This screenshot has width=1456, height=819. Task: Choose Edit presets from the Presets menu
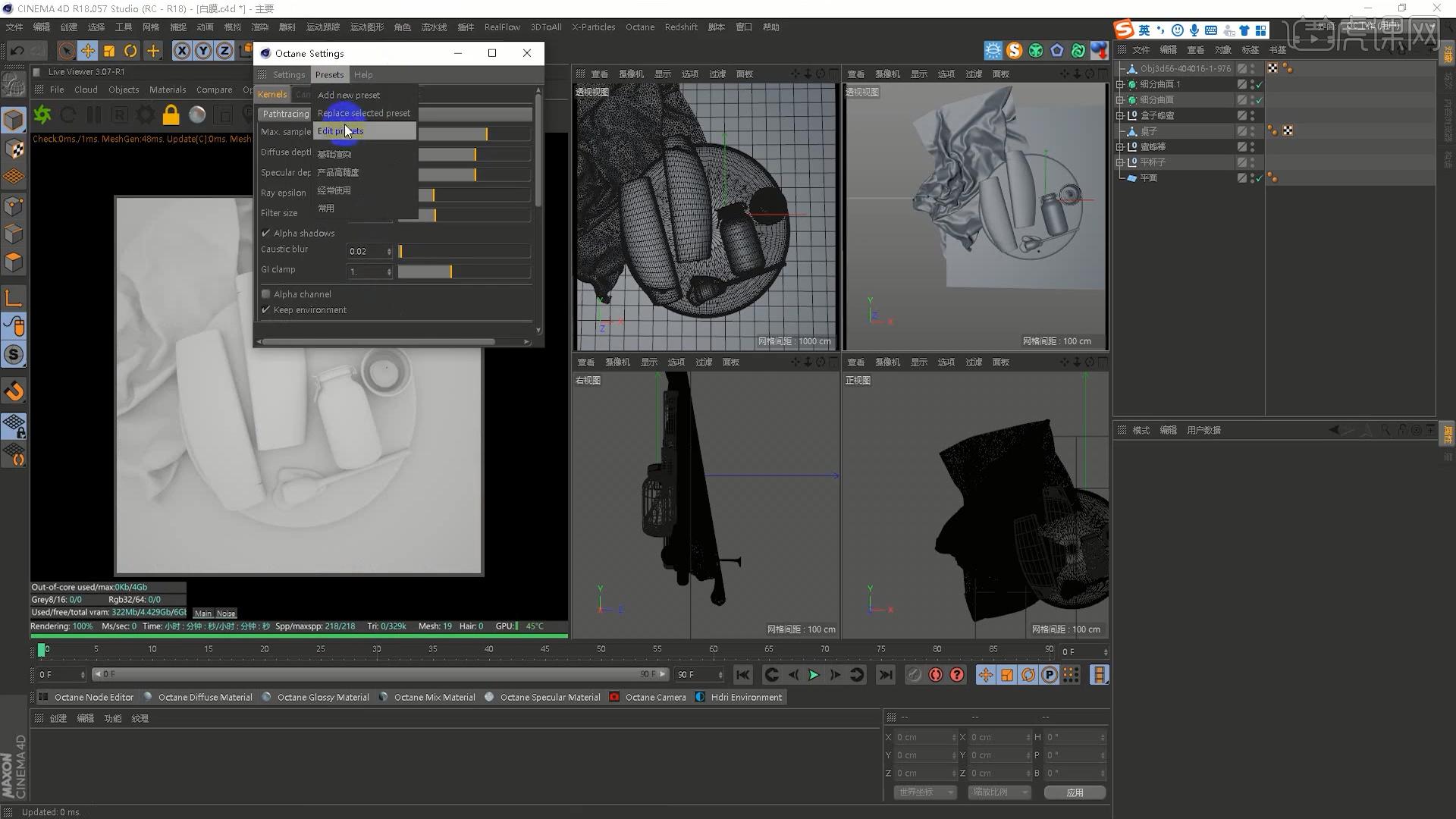tap(340, 131)
